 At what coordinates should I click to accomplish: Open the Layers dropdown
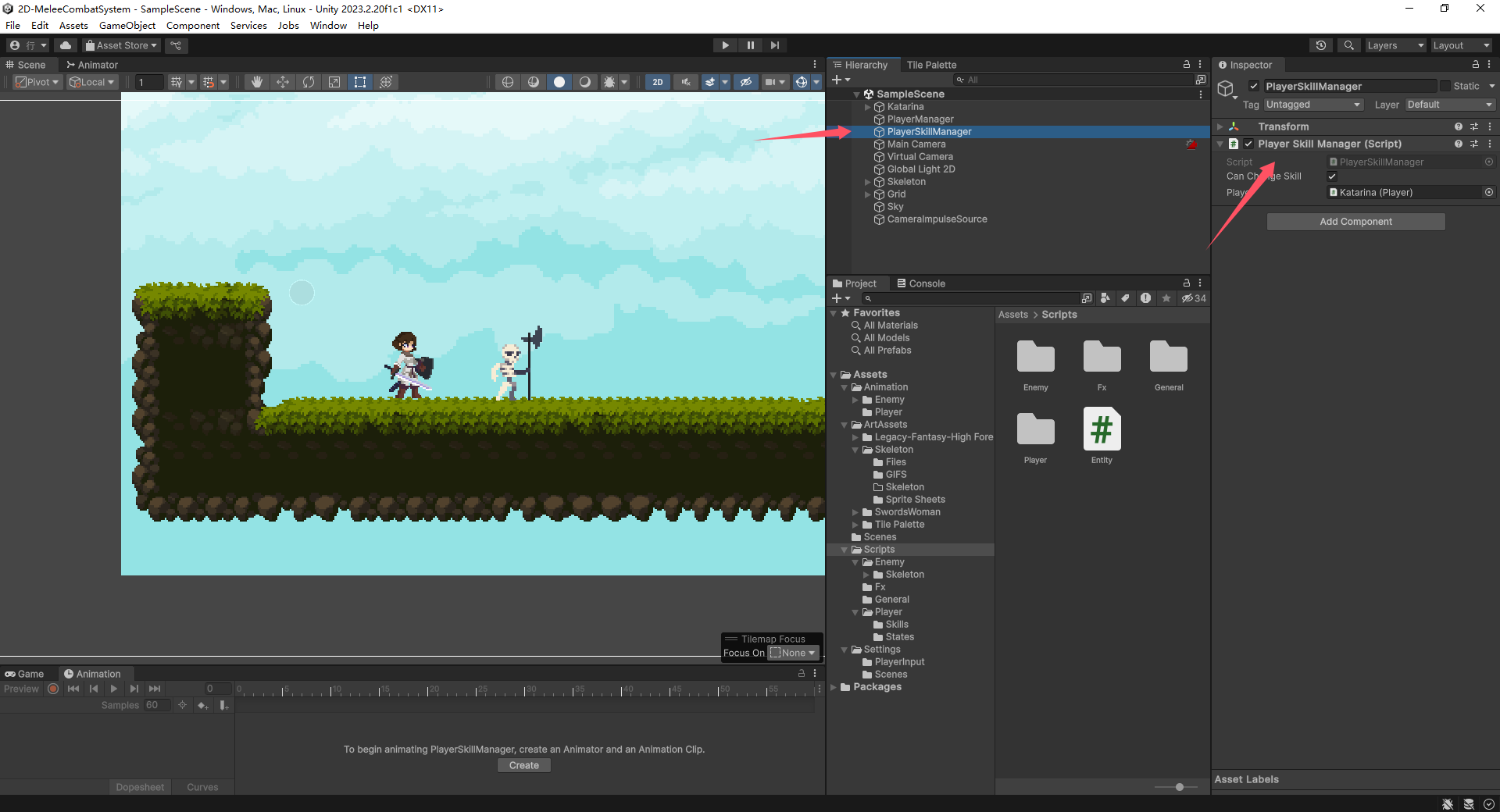point(1395,45)
